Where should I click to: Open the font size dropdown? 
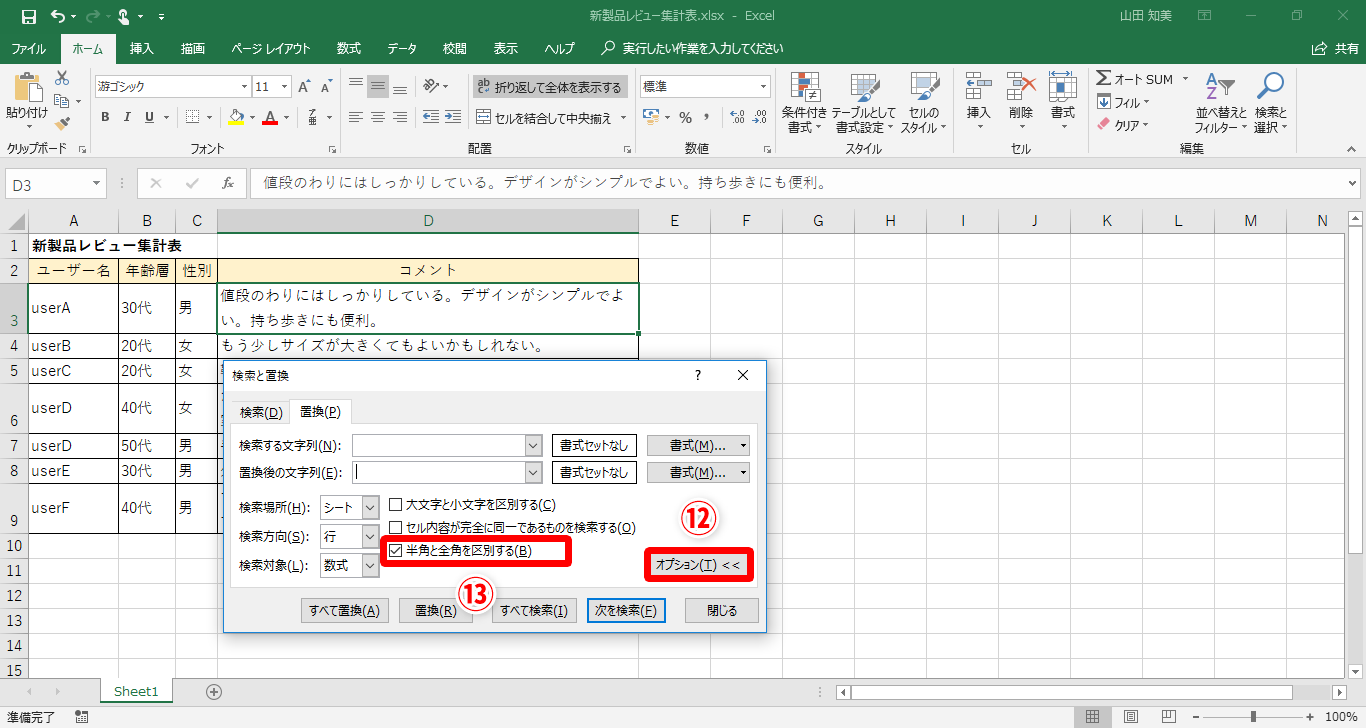(285, 87)
